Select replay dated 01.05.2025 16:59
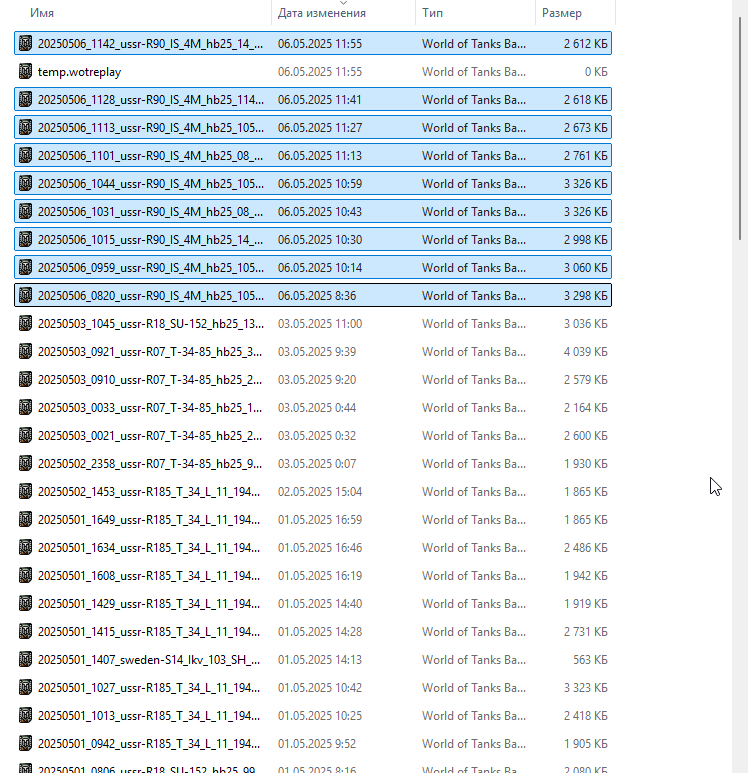This screenshot has height=773, width=748. [313, 520]
